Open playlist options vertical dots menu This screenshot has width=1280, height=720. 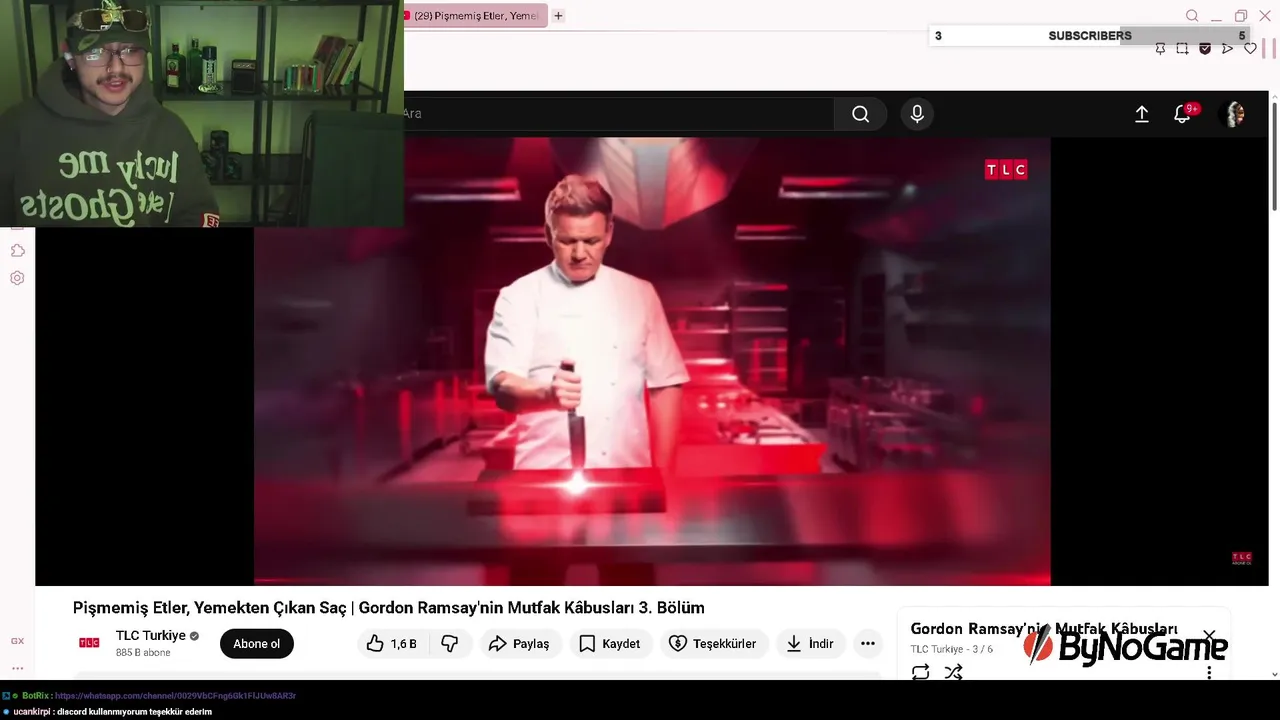point(1209,673)
